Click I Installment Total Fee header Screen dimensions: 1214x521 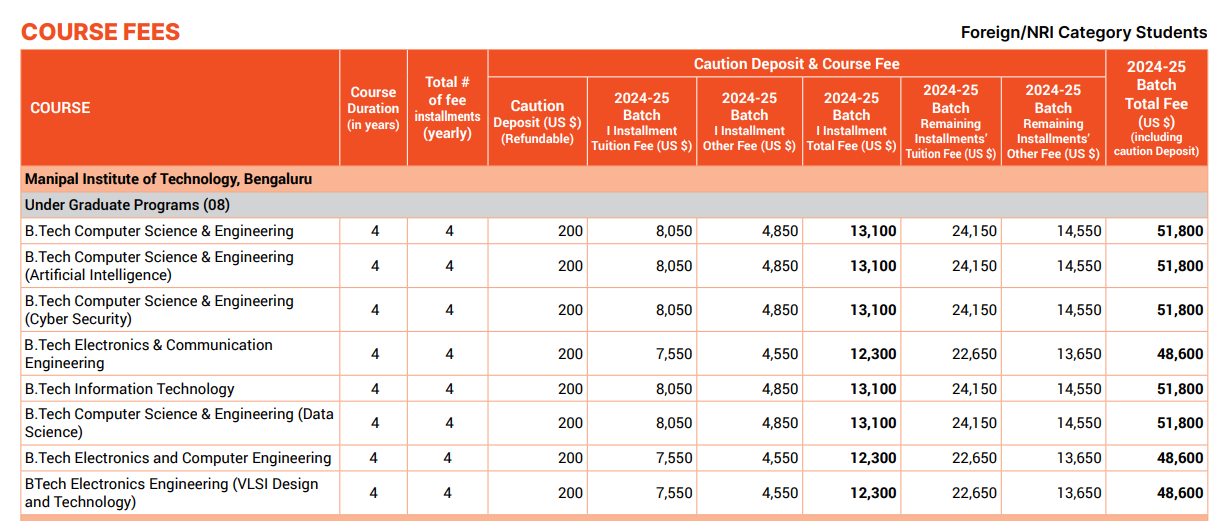pos(851,121)
